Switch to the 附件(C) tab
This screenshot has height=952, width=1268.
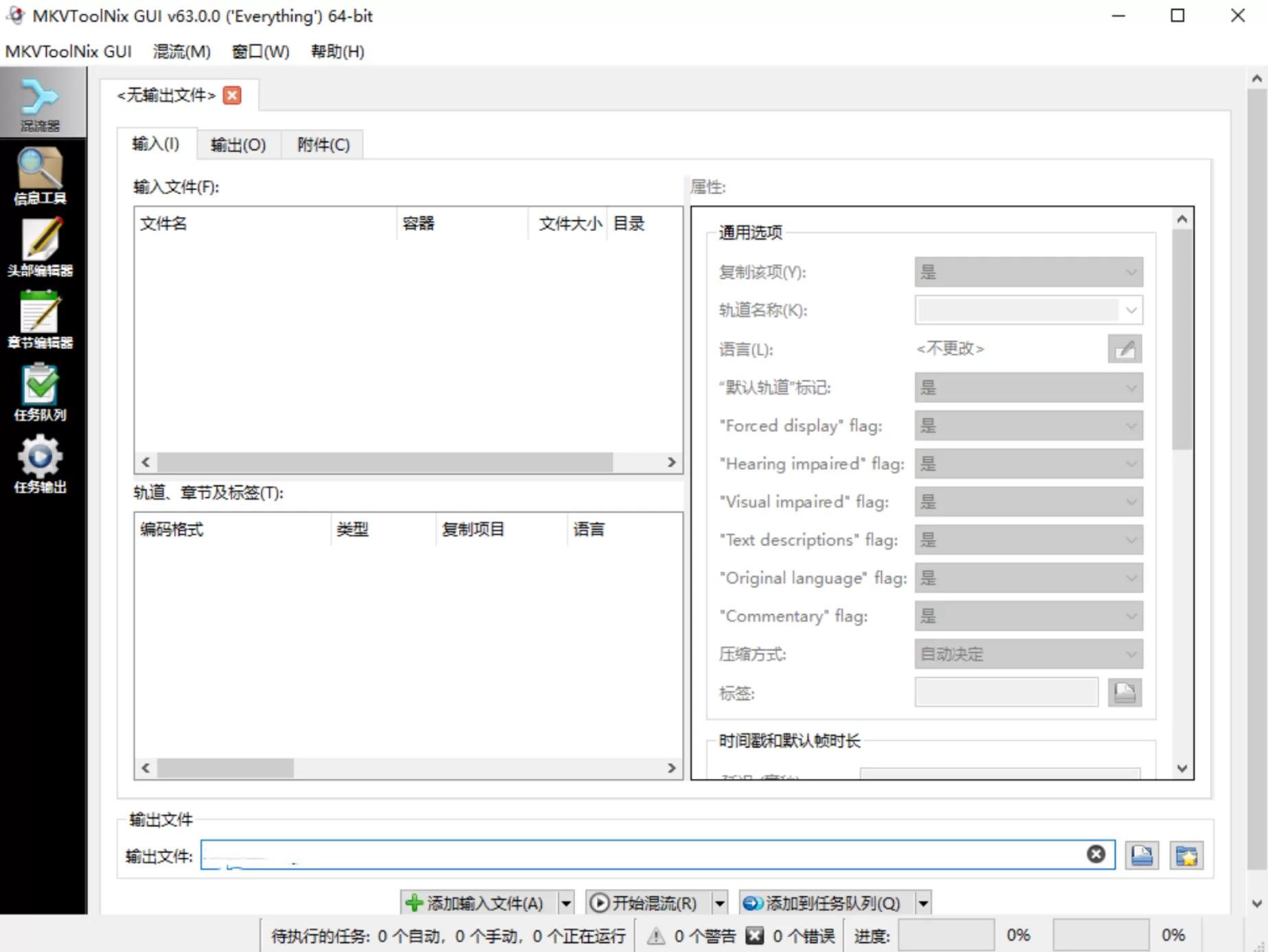[x=321, y=144]
